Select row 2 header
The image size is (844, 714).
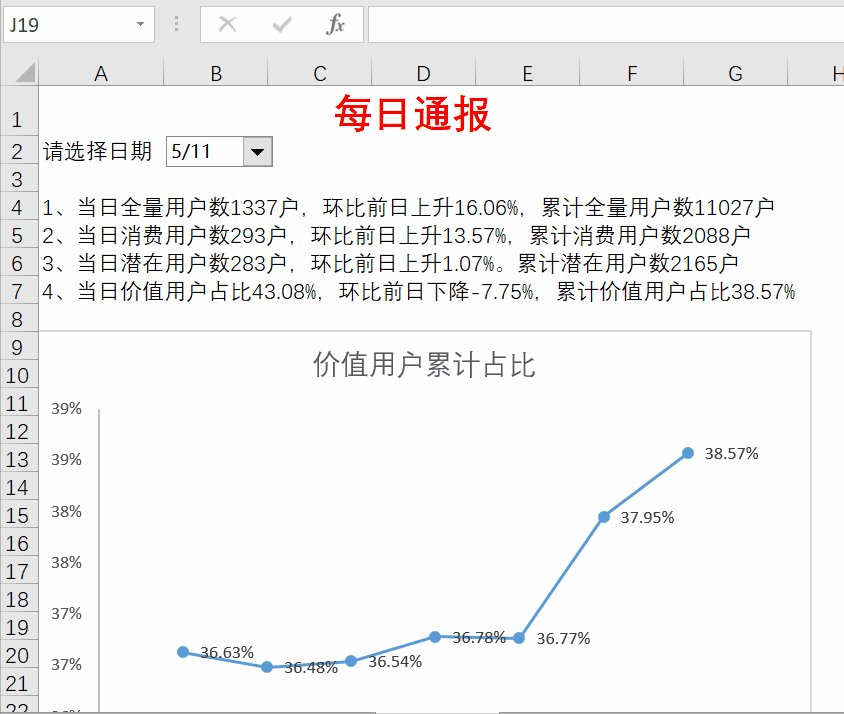[x=19, y=151]
